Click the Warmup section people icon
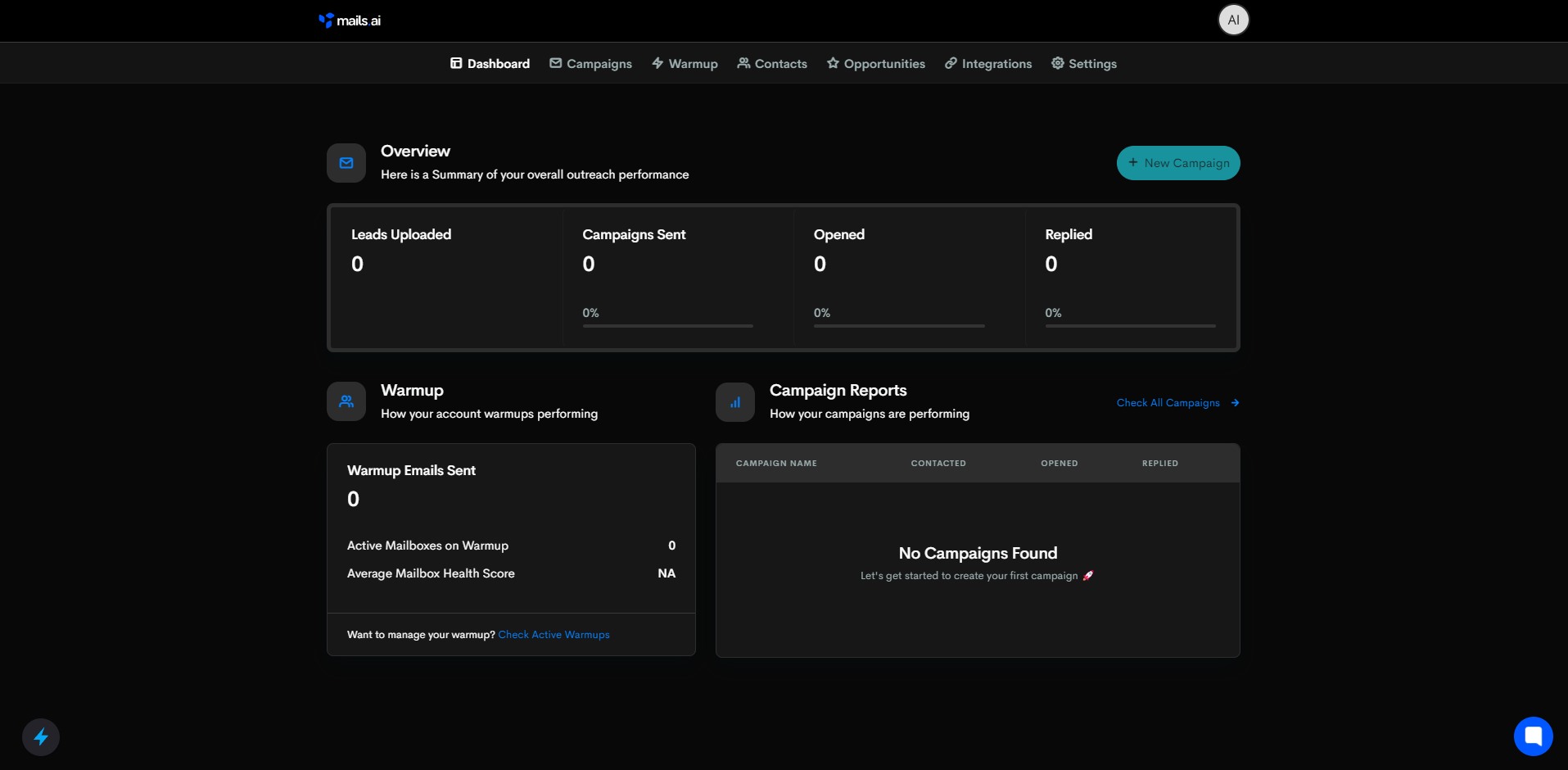The image size is (1568, 770). tap(346, 401)
